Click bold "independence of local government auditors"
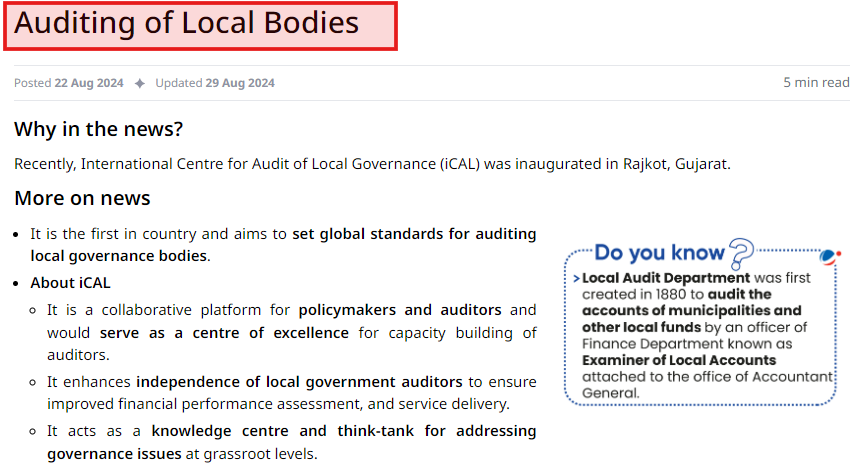Viewport: 861px width, 473px height. [299, 381]
